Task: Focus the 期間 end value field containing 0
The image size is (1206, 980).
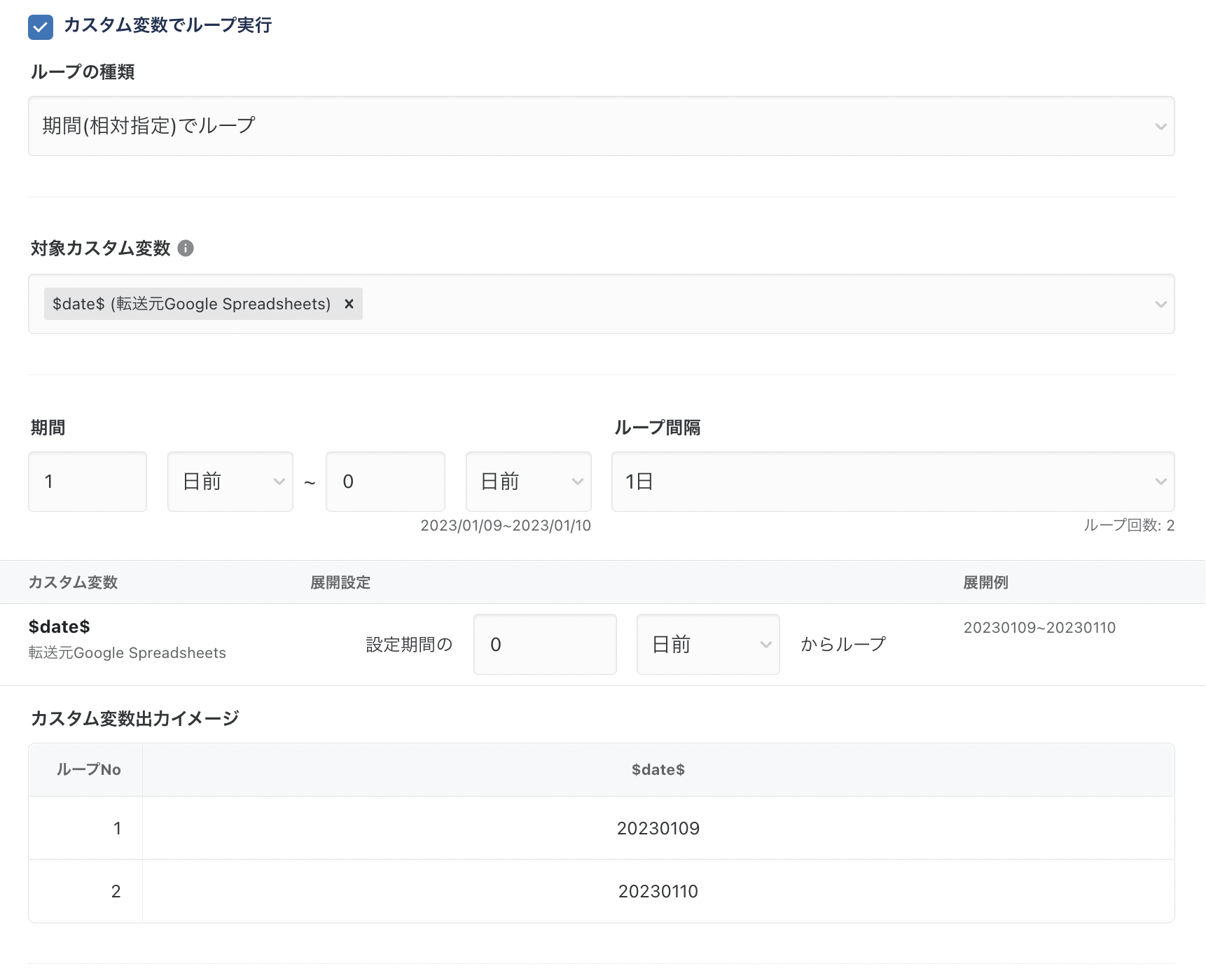Action: pyautogui.click(x=385, y=482)
